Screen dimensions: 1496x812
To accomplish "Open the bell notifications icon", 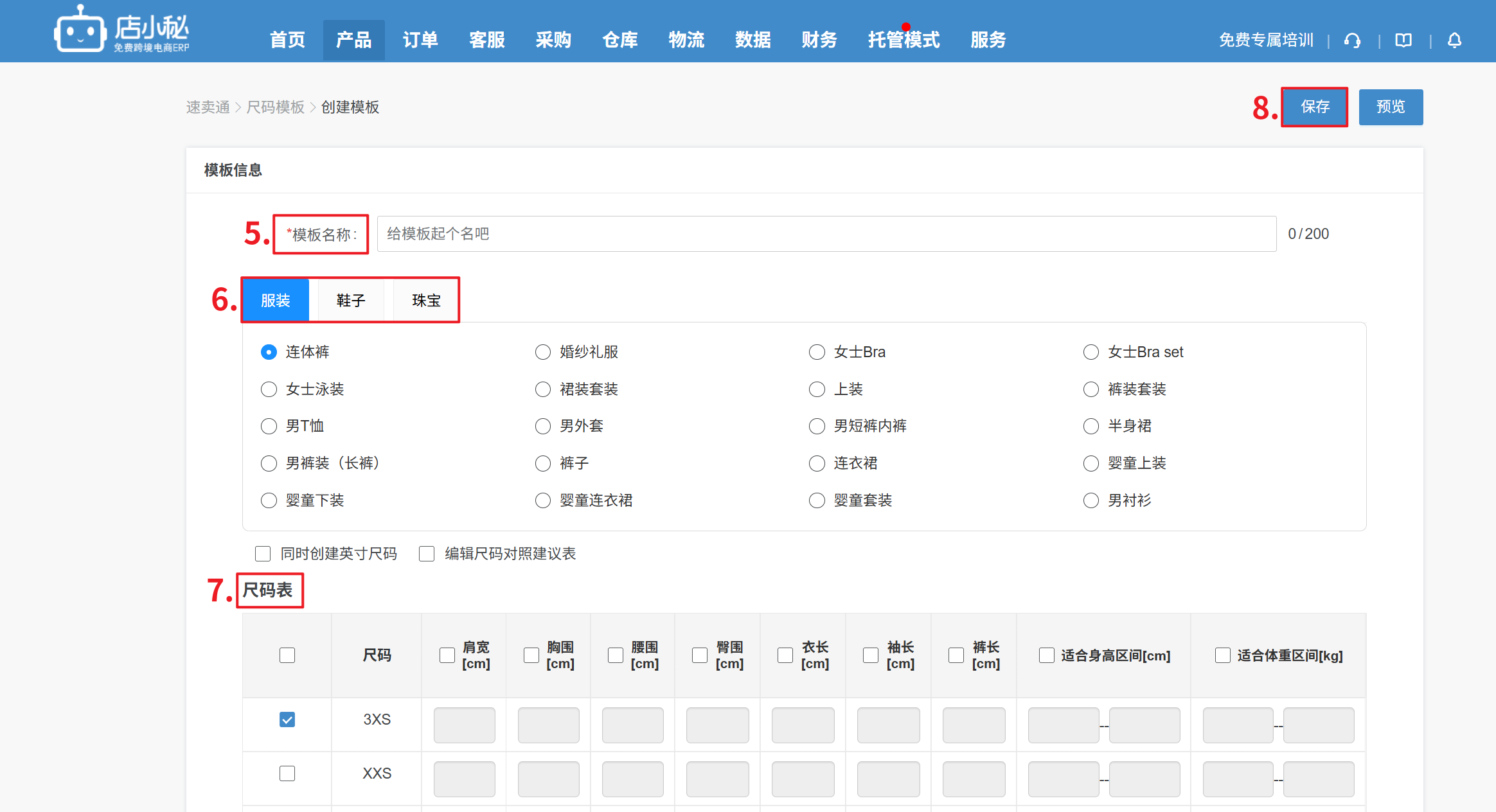I will click(x=1454, y=40).
